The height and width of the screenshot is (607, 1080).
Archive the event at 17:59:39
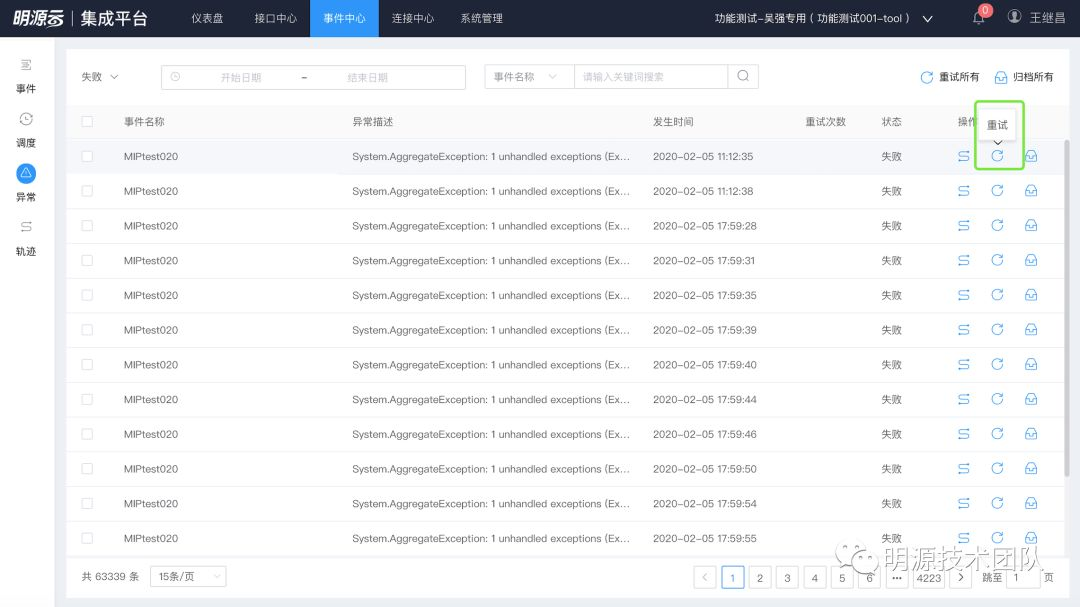[1031, 329]
